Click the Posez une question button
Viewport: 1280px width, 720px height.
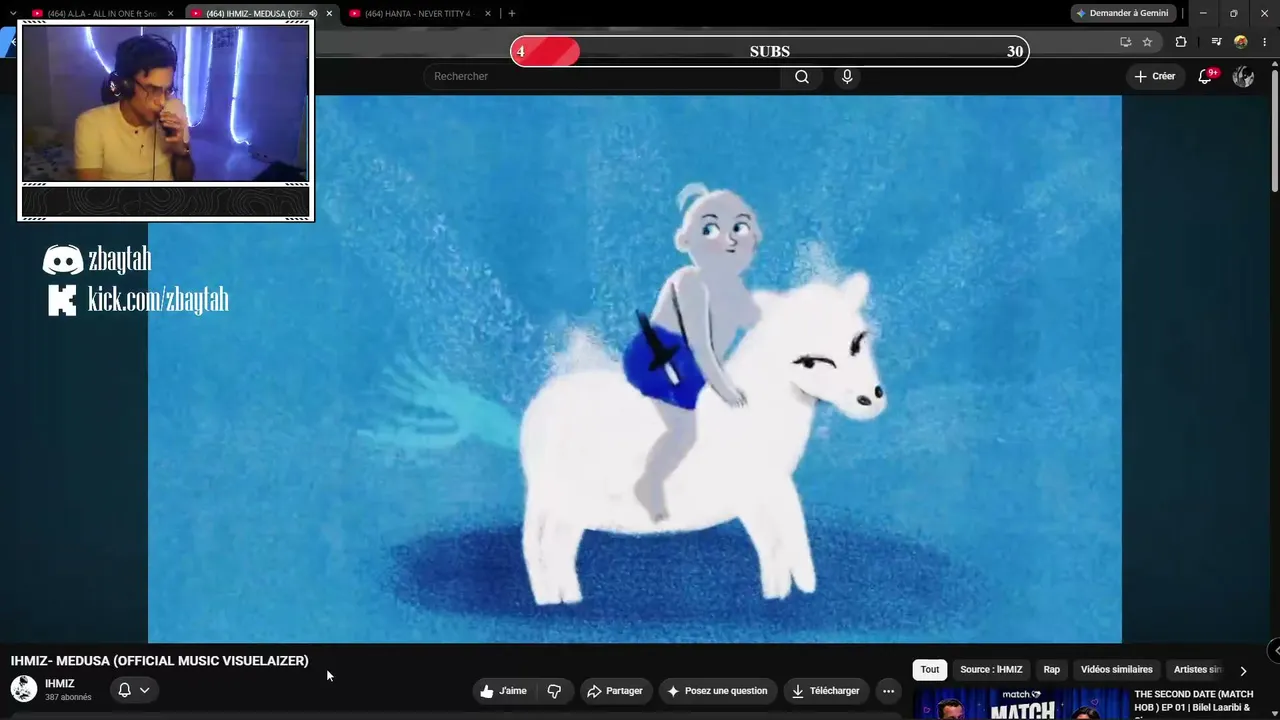pos(717,691)
